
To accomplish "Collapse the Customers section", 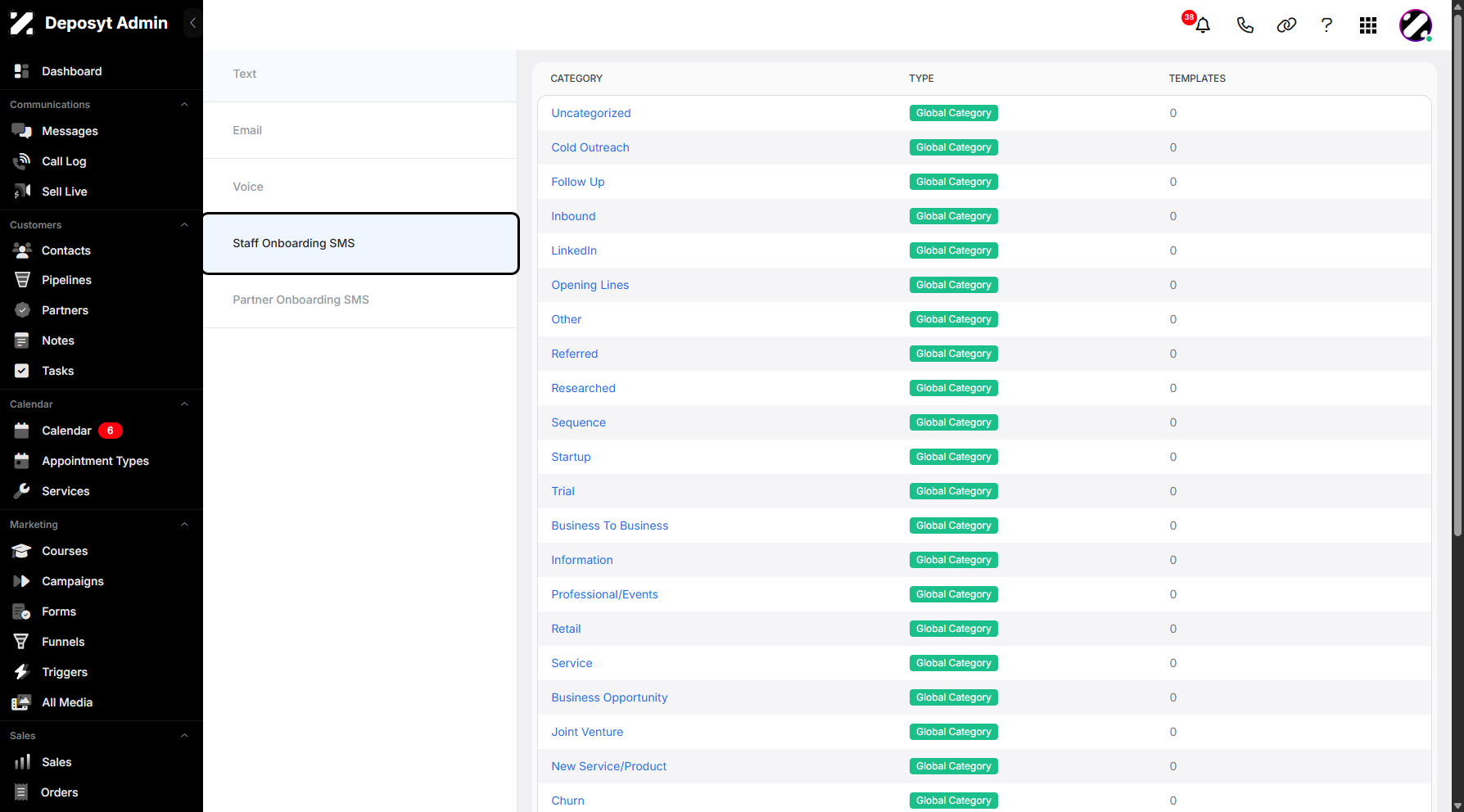I will point(184,225).
